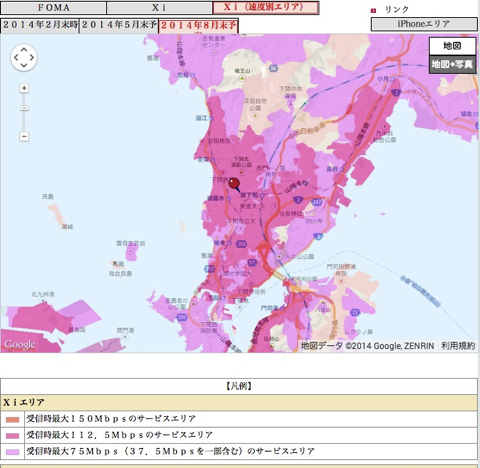Click the 地図データ ©2014 Google, ZENRIN attribution
This screenshot has width=480, height=468.
(367, 346)
